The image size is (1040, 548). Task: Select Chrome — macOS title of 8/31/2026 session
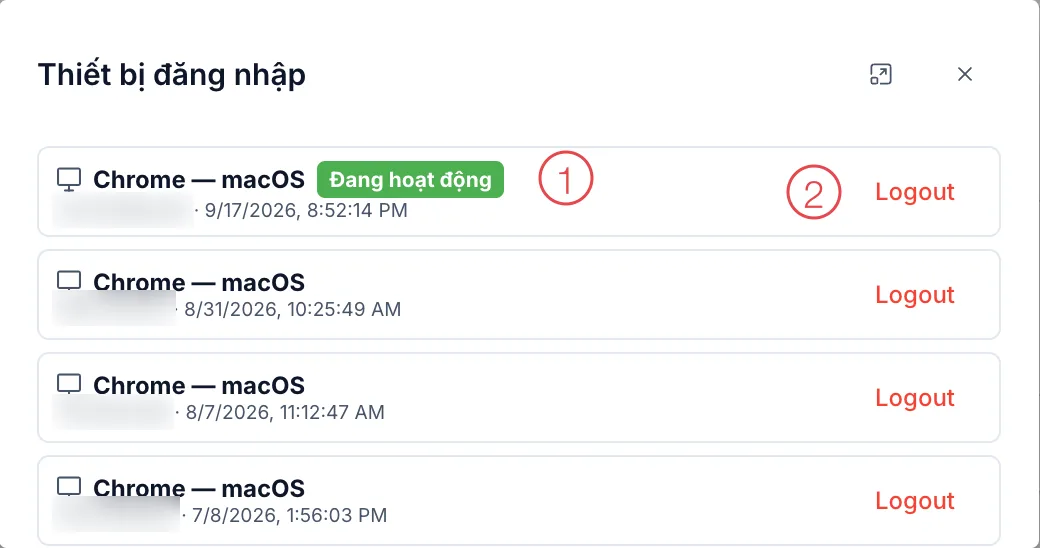[199, 282]
